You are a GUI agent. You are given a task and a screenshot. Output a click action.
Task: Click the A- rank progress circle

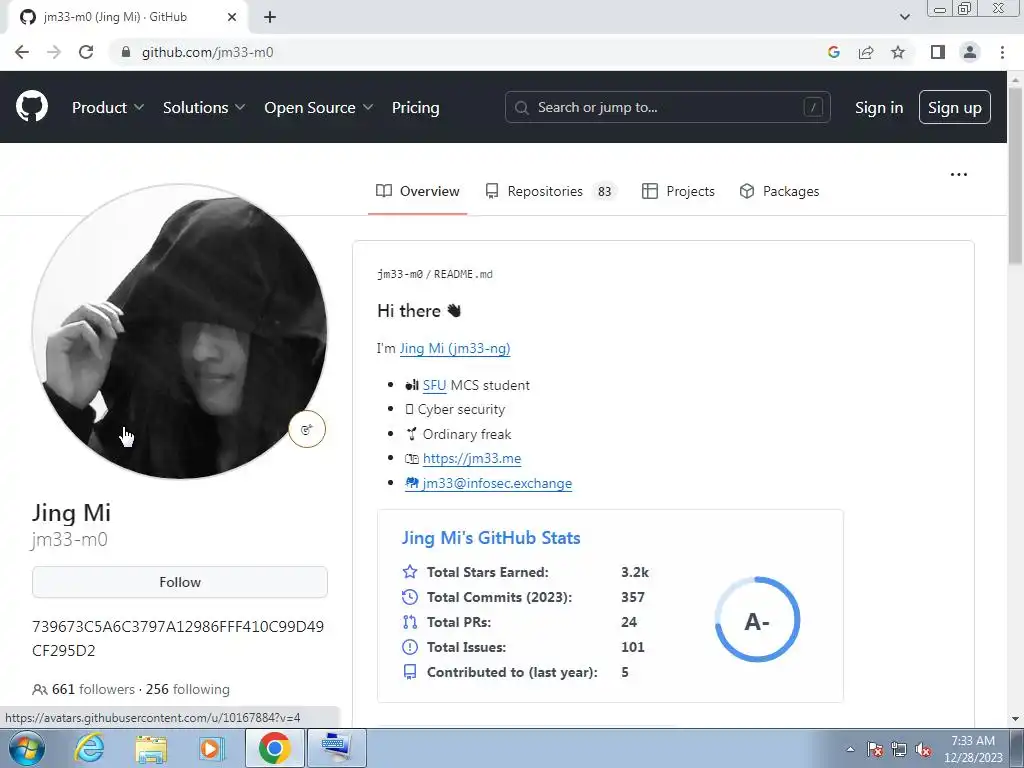pos(758,620)
